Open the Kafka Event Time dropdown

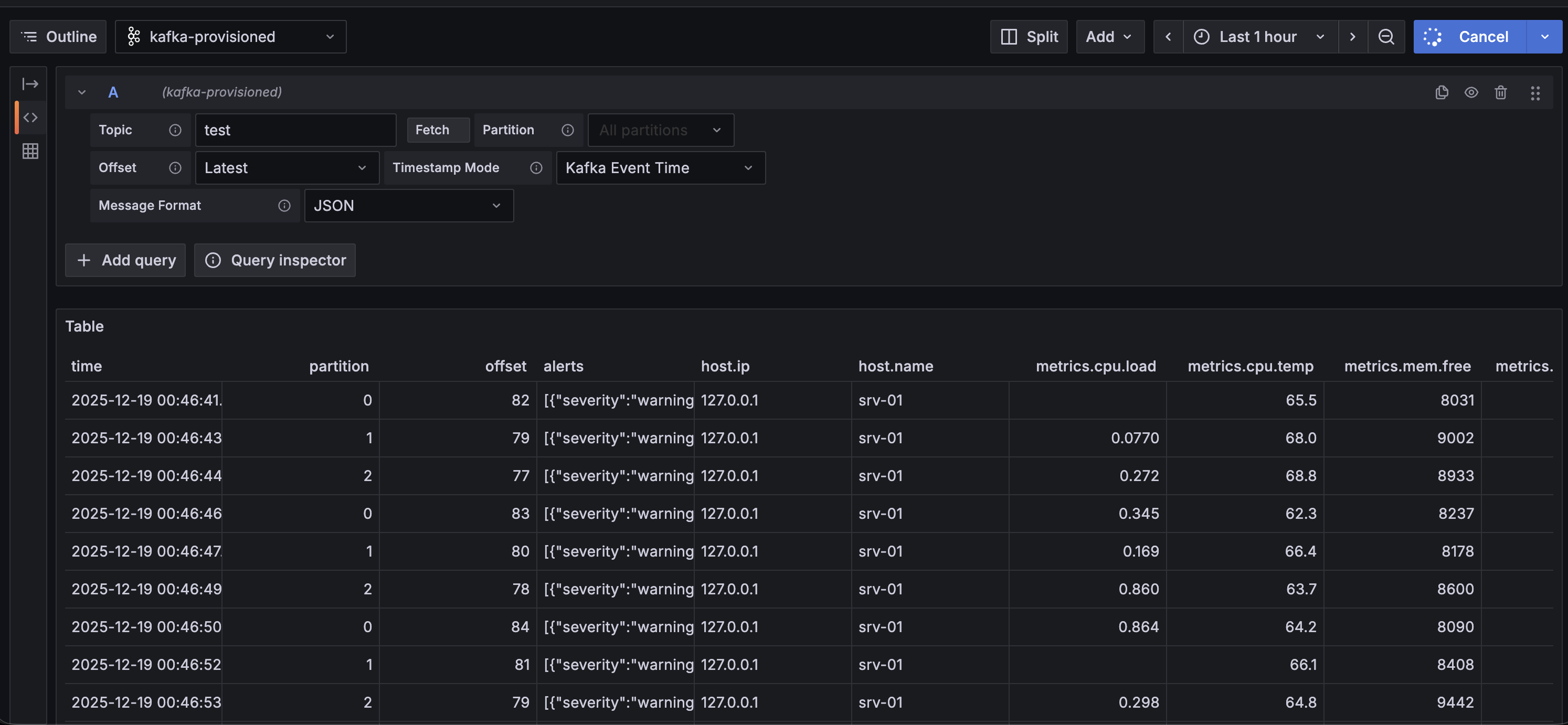point(661,167)
